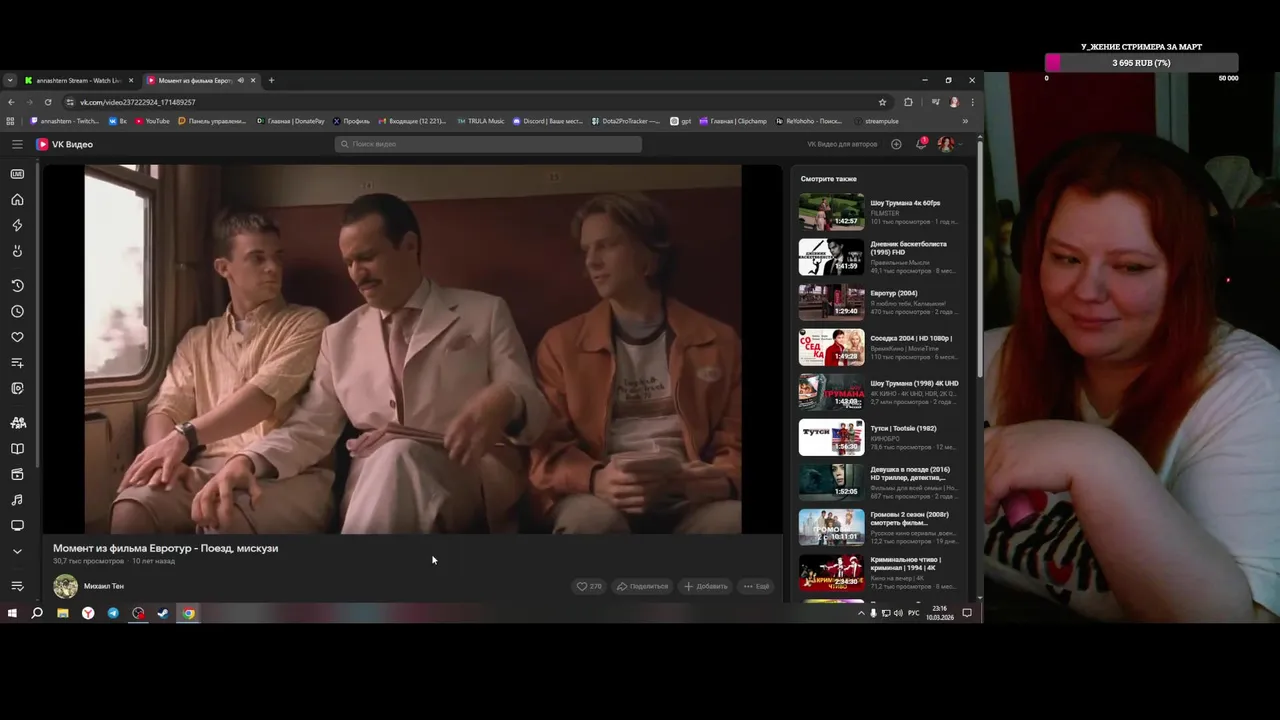
Task: Open the lightning trends icon in sidebar
Action: click(x=17, y=225)
